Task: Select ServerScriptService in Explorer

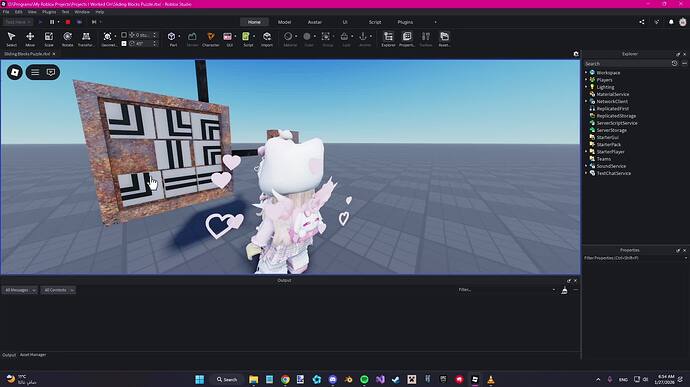Action: [x=617, y=123]
